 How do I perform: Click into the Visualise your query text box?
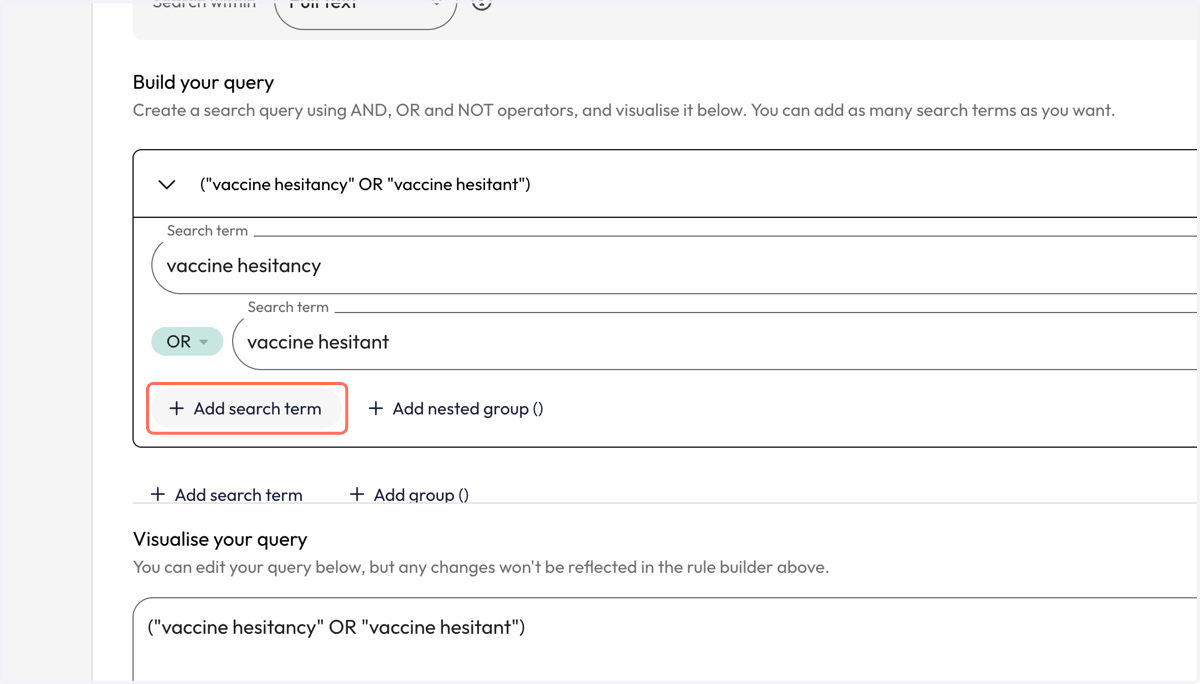click(x=666, y=640)
